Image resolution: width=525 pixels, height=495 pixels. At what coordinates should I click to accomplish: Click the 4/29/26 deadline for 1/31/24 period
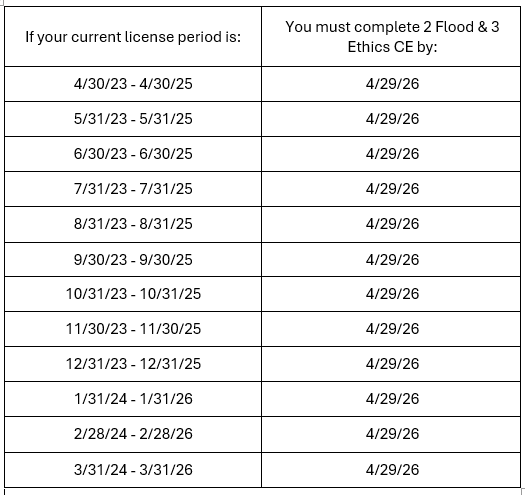pos(392,399)
